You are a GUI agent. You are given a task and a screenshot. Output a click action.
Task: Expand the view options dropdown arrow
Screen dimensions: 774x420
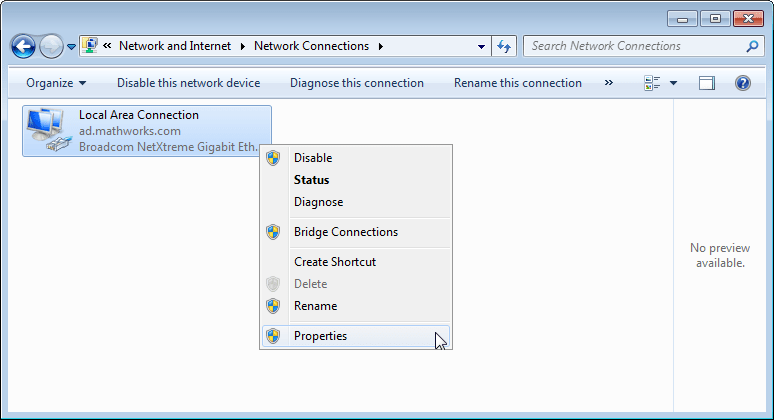[674, 83]
